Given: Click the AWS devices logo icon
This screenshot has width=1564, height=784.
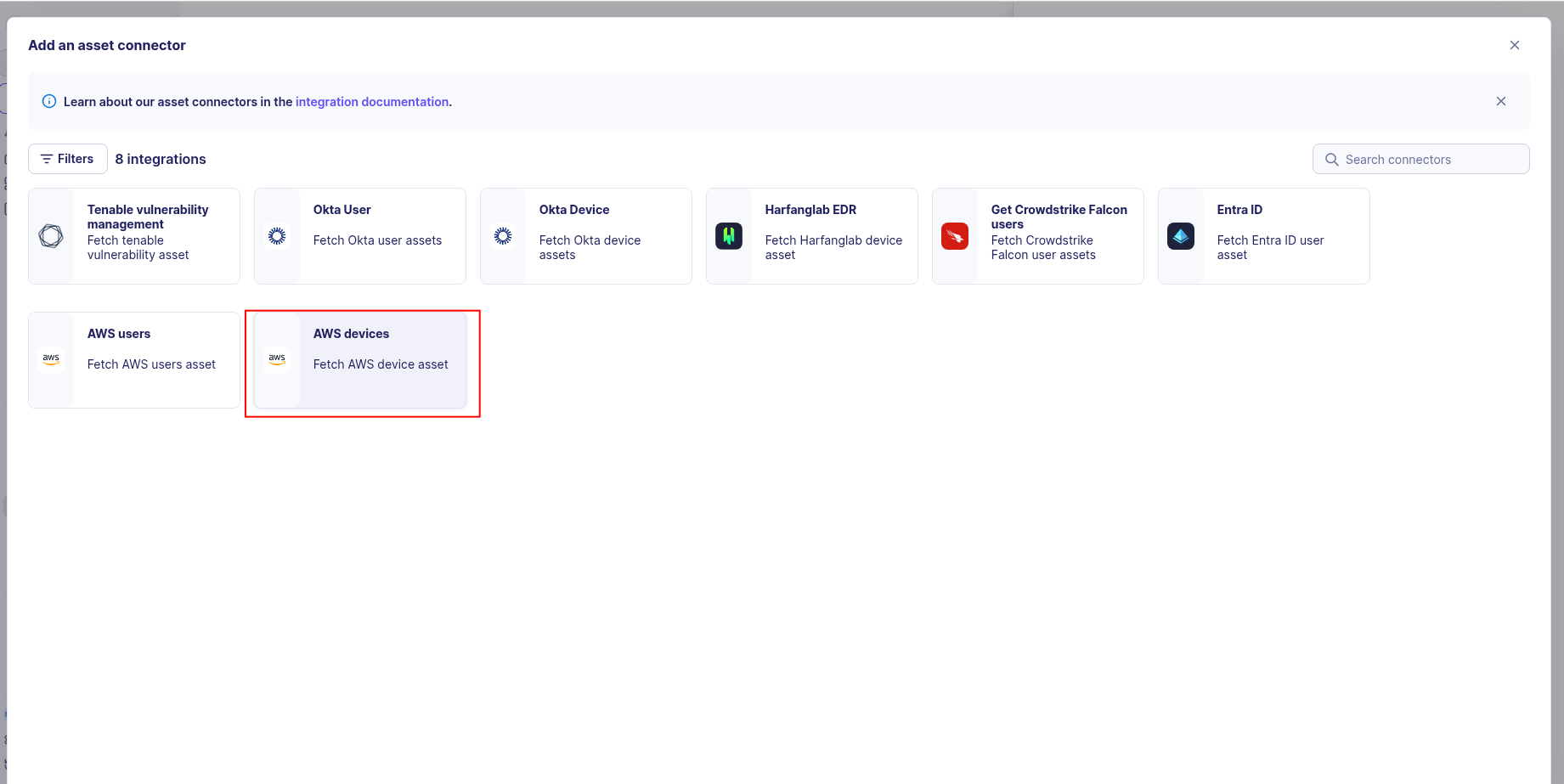Looking at the screenshot, I should [x=277, y=359].
